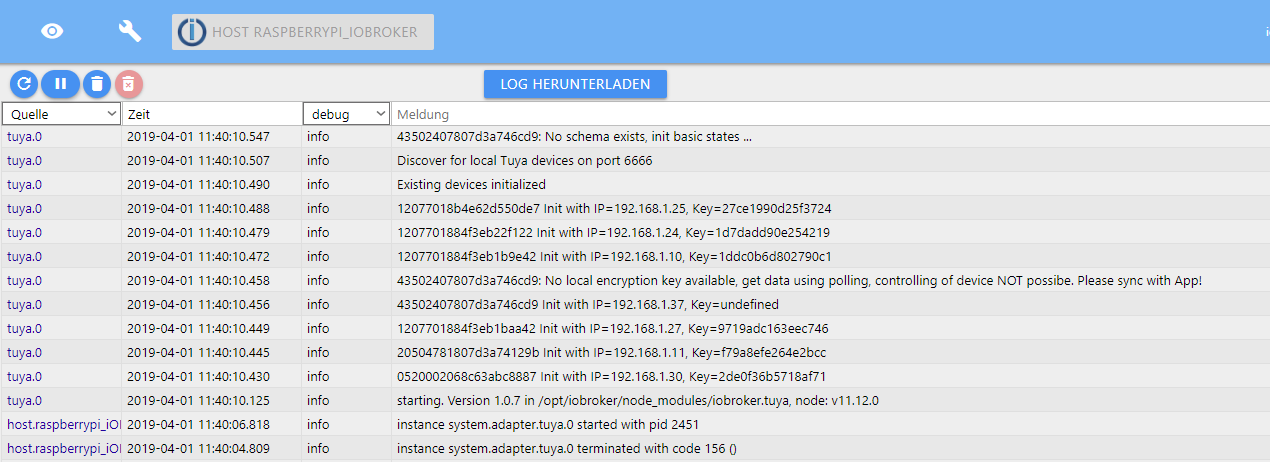The height and width of the screenshot is (462, 1270).
Task: Select message with IP=192.168.1.30
Action: coord(611,376)
